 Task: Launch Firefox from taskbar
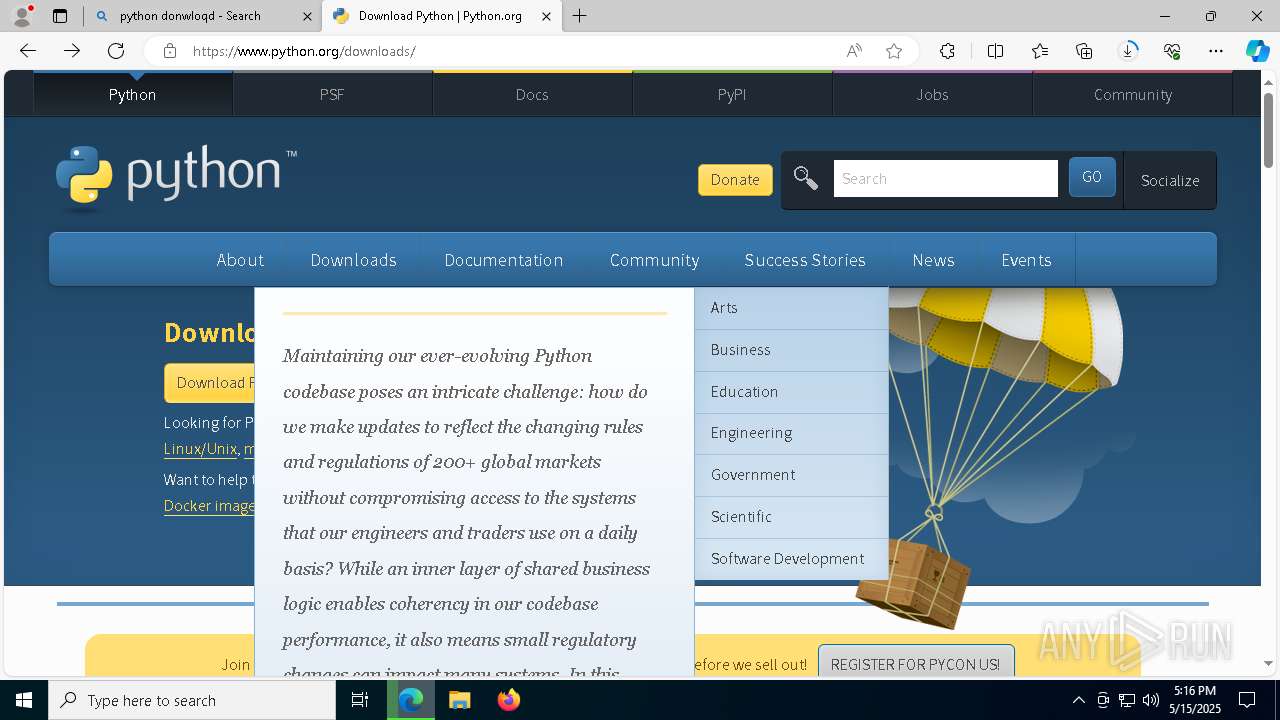point(508,700)
